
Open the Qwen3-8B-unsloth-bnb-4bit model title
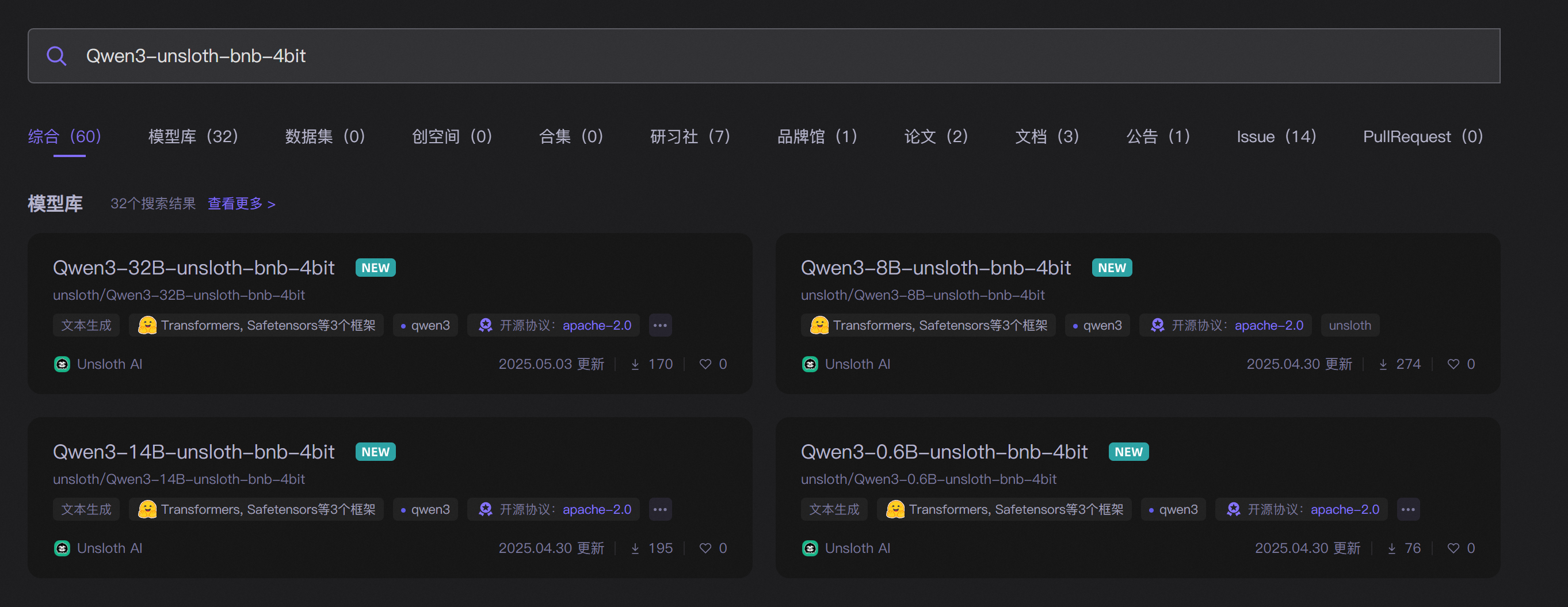pos(936,268)
